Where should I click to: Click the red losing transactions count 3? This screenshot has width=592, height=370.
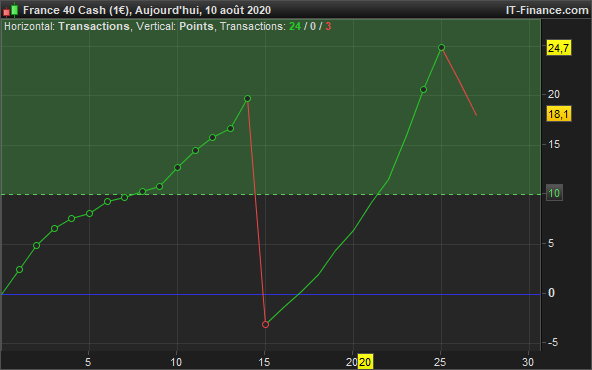(328, 26)
